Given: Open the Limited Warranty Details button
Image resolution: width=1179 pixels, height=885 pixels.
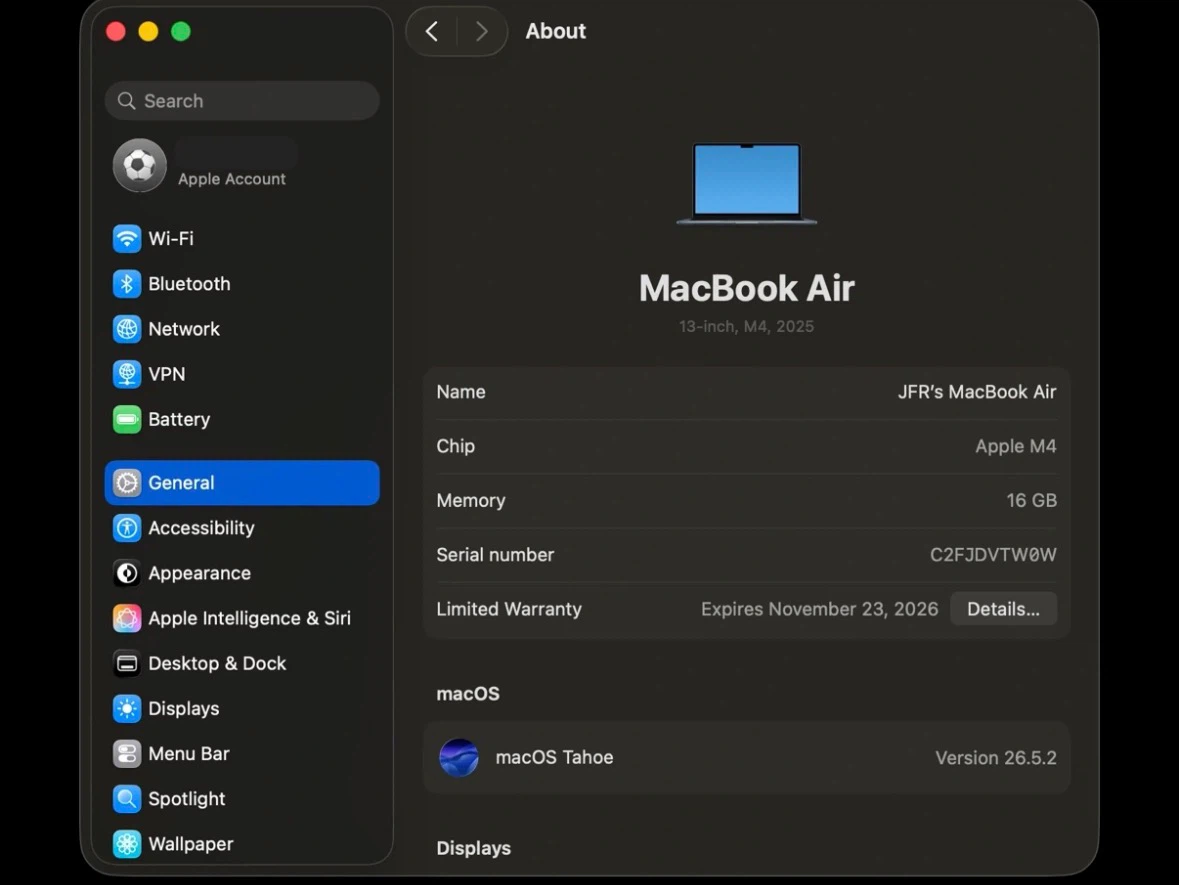Looking at the screenshot, I should [1003, 609].
